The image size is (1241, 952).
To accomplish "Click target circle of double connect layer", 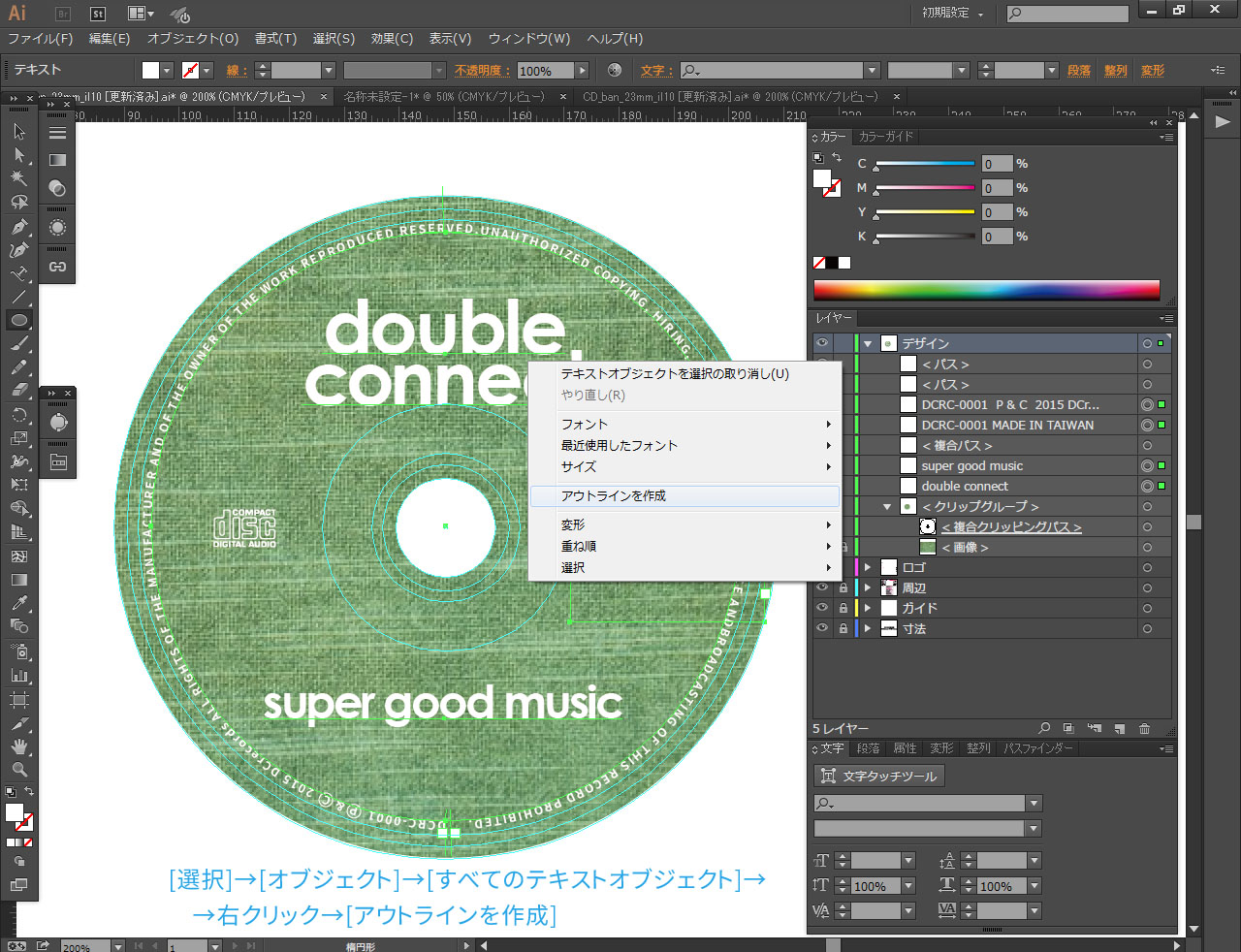I will (1147, 486).
